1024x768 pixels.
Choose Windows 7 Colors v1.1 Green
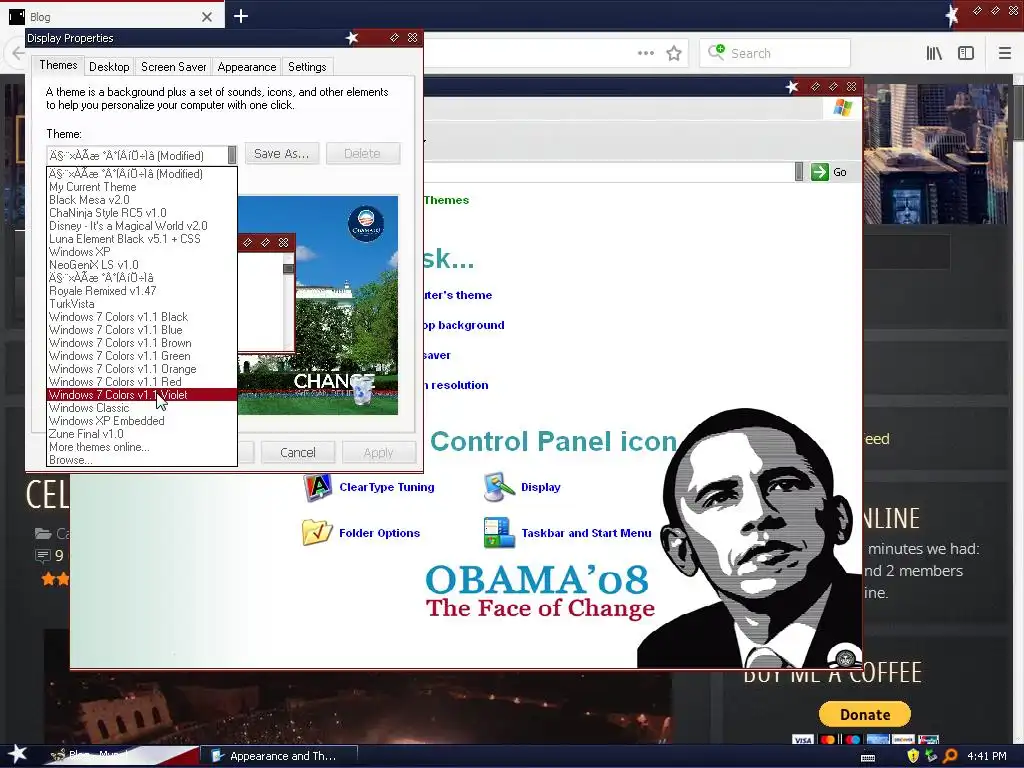coord(142,357)
